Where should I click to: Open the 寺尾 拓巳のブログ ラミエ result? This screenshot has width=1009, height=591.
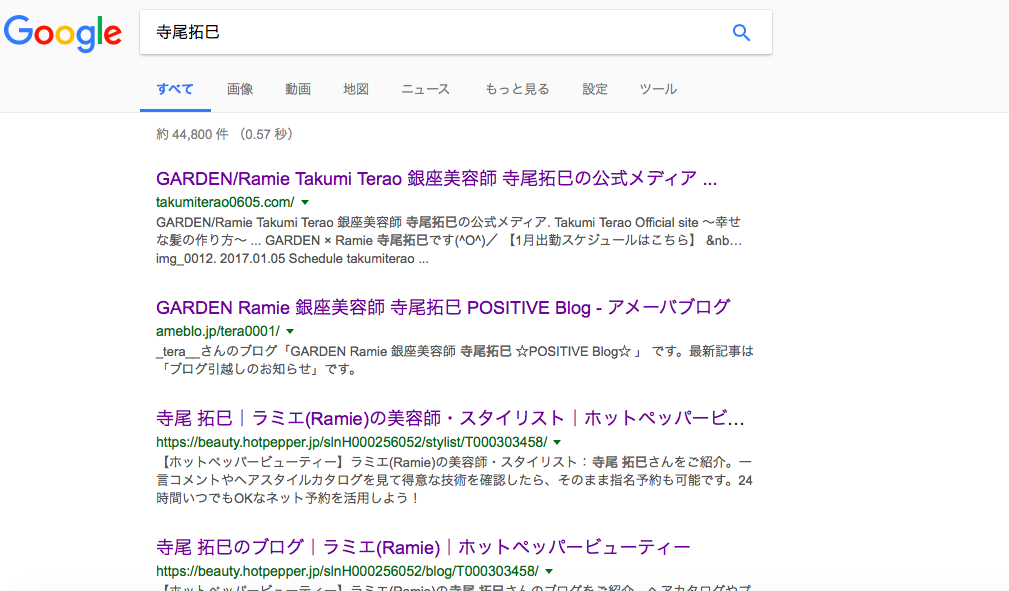click(423, 547)
